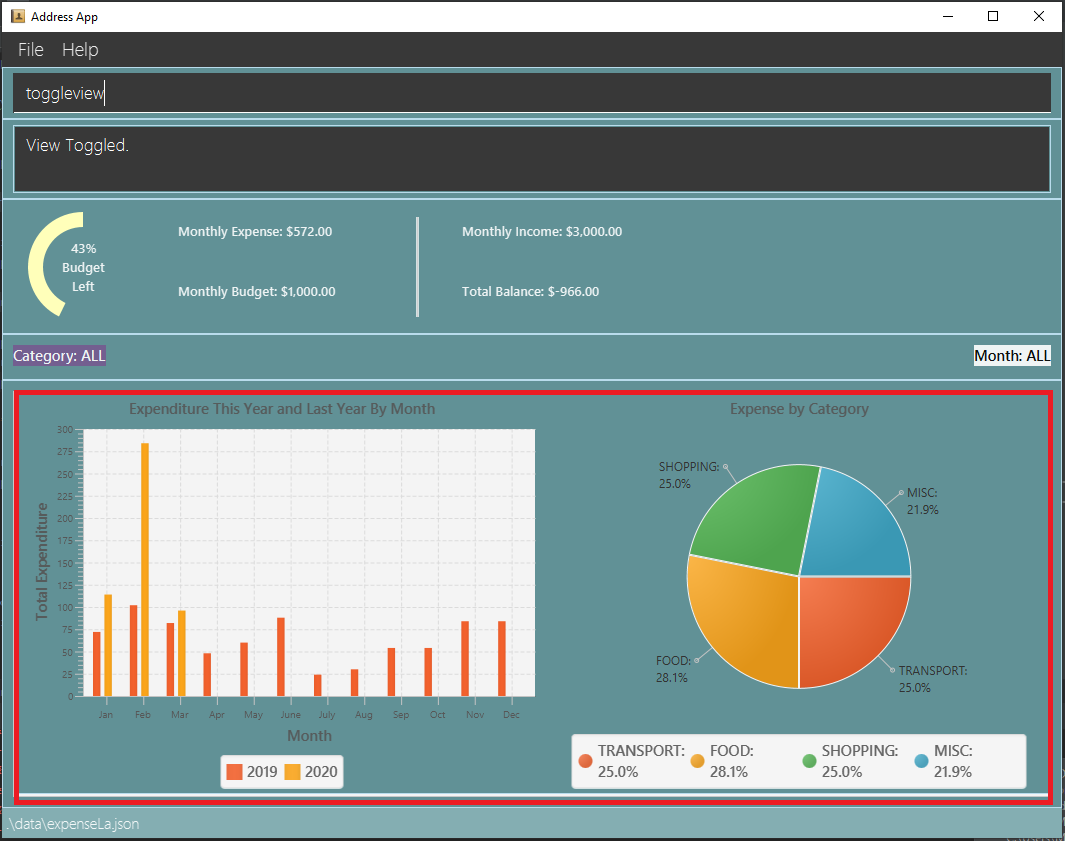Click the FOOD legend dot icon
The image size is (1065, 841).
[x=698, y=761]
